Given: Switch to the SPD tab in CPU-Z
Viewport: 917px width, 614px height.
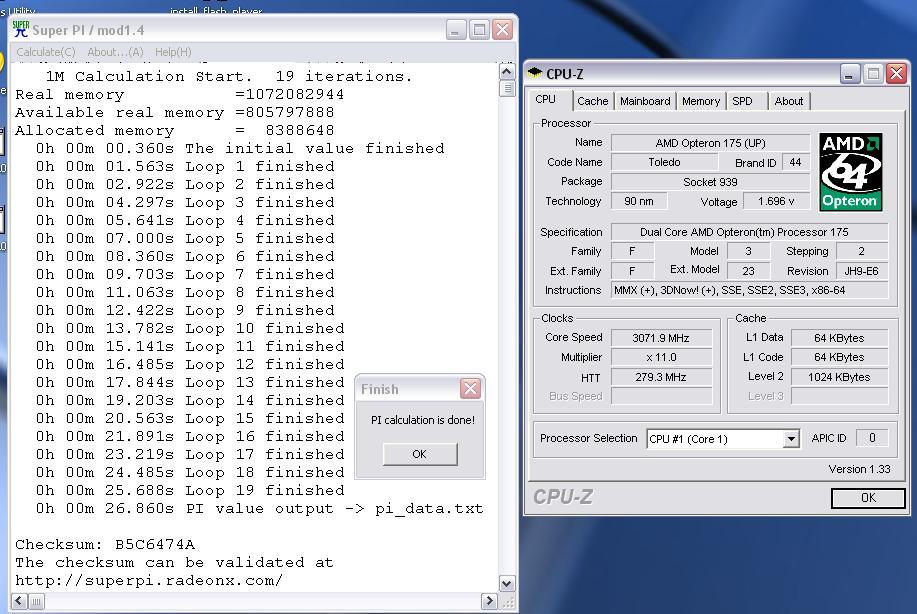Looking at the screenshot, I should pyautogui.click(x=743, y=101).
